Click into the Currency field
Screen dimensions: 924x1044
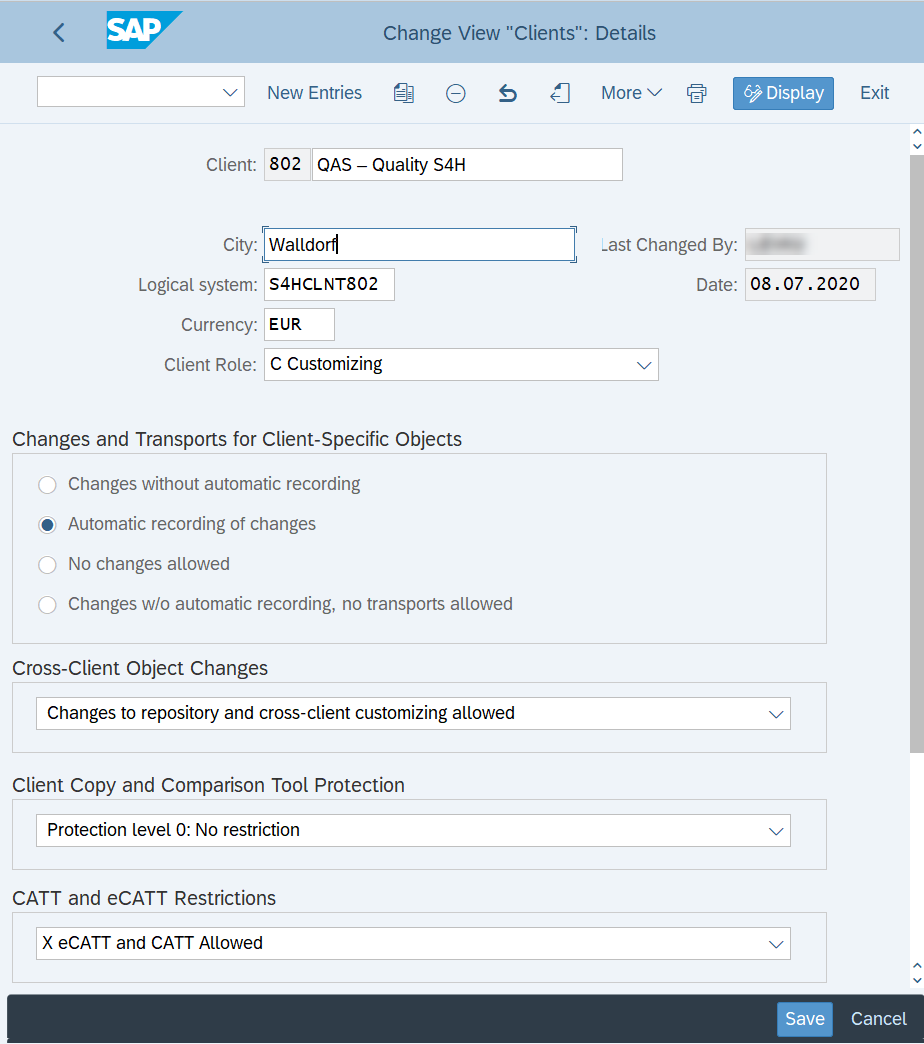[x=299, y=325]
